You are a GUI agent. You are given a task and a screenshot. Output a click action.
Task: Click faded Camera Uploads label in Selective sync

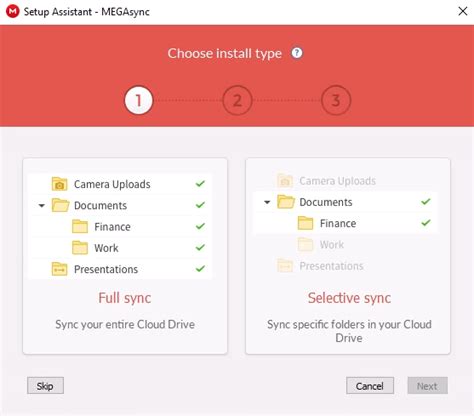tap(337, 181)
